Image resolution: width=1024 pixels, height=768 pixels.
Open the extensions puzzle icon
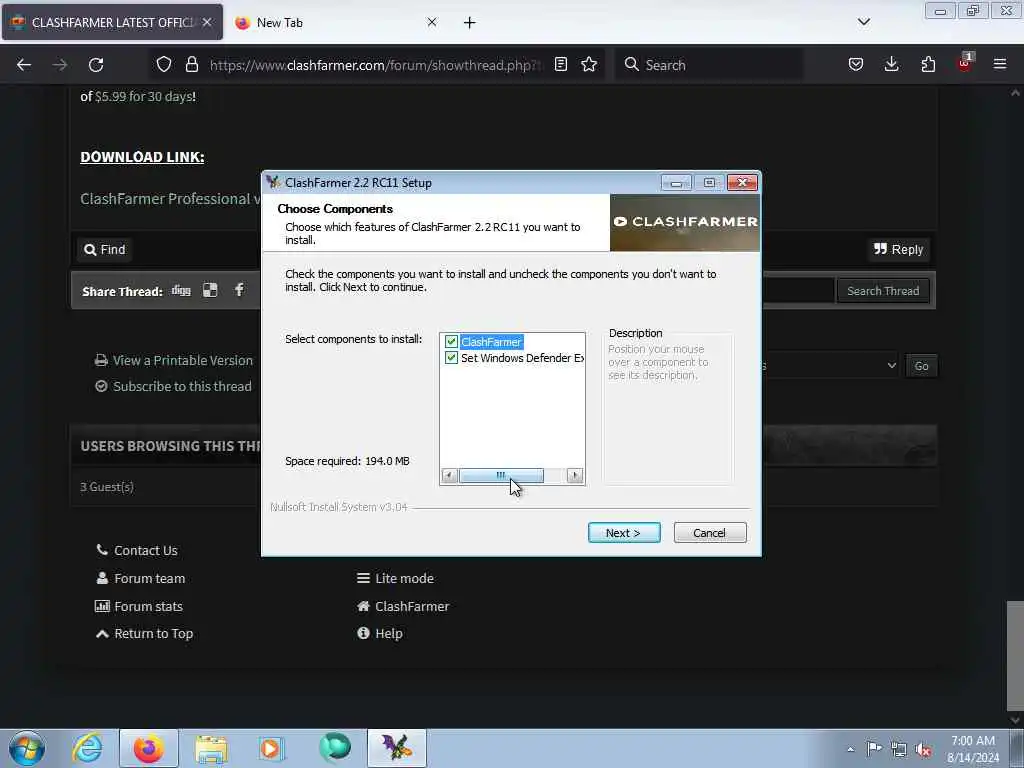928,65
